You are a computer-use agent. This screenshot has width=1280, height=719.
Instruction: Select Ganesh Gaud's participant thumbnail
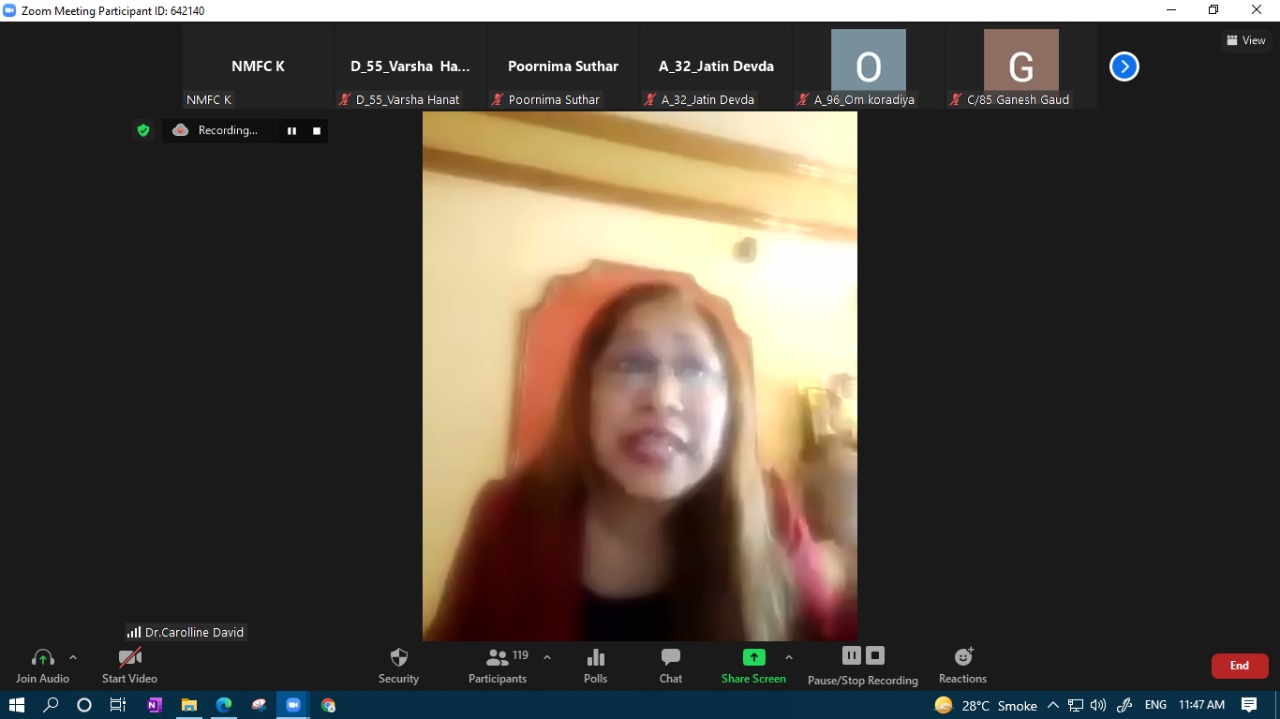coord(1020,67)
